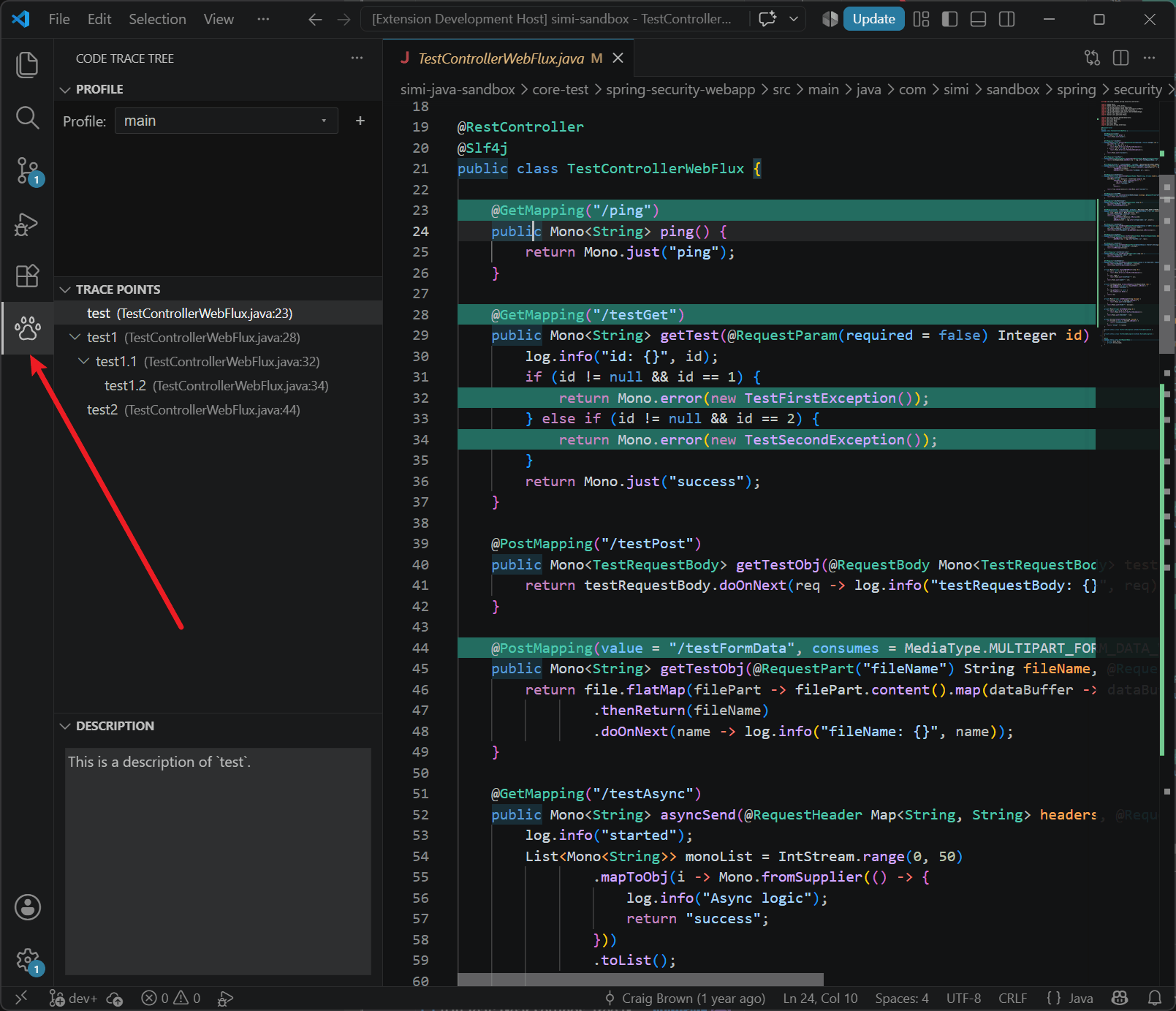Go back with the left arrow
Image resolution: width=1176 pixels, height=1011 pixels.
[315, 19]
